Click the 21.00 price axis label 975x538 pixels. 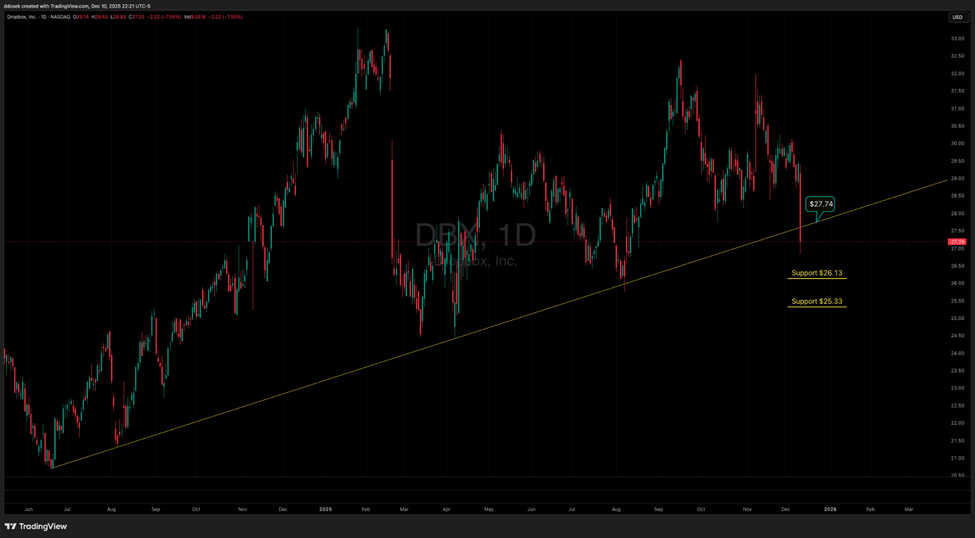(956, 458)
